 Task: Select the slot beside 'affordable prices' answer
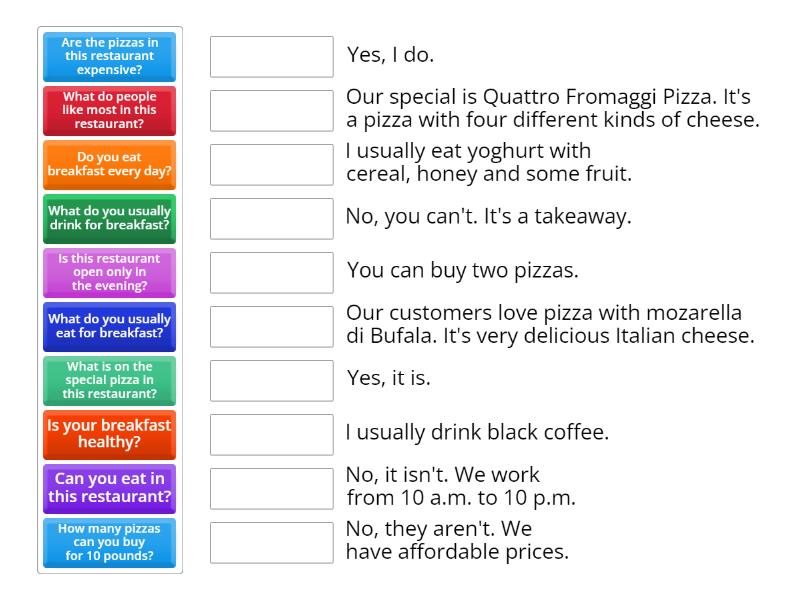point(272,543)
